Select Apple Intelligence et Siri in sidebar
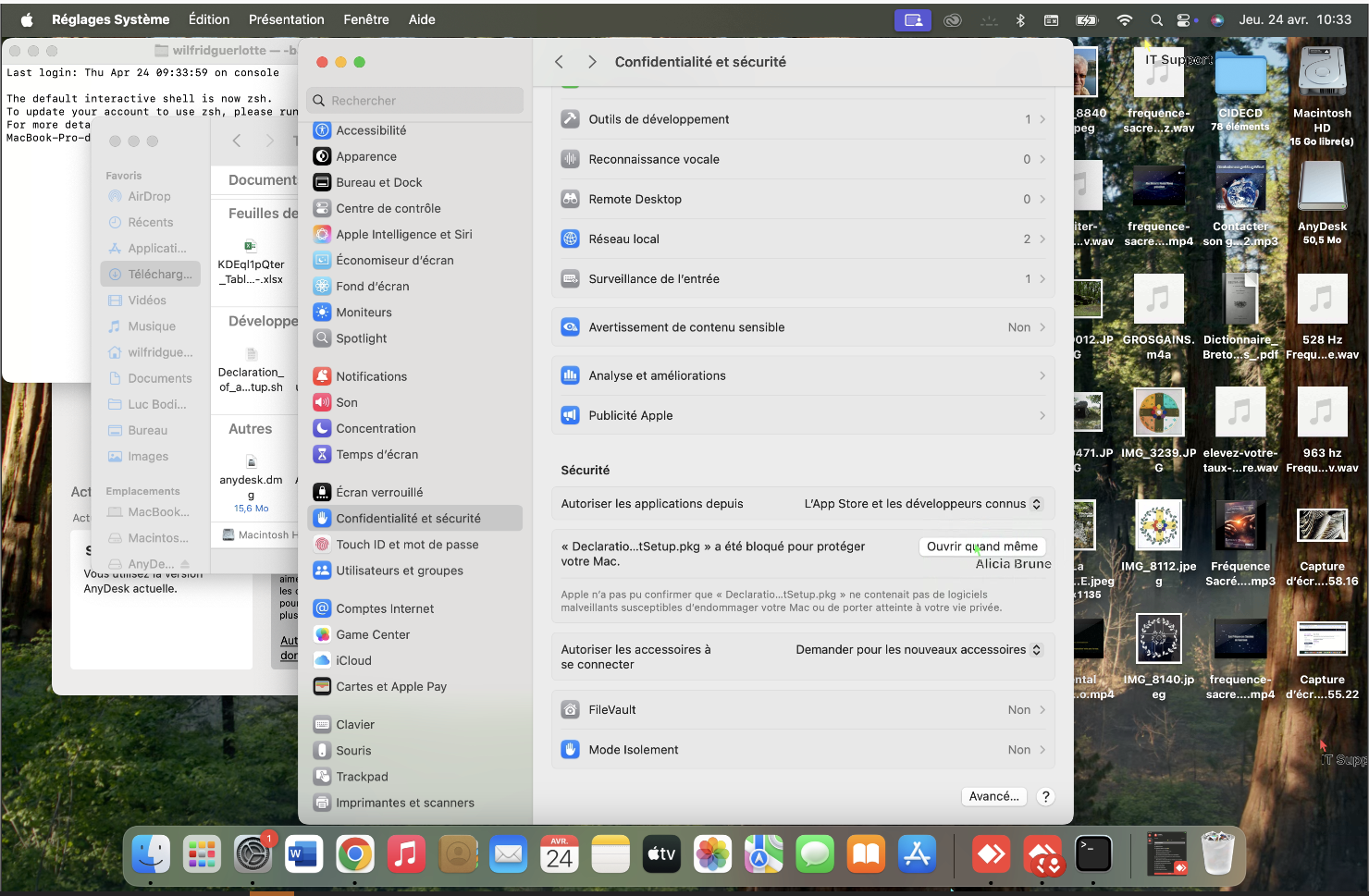Image resolution: width=1369 pixels, height=896 pixels. tap(403, 235)
